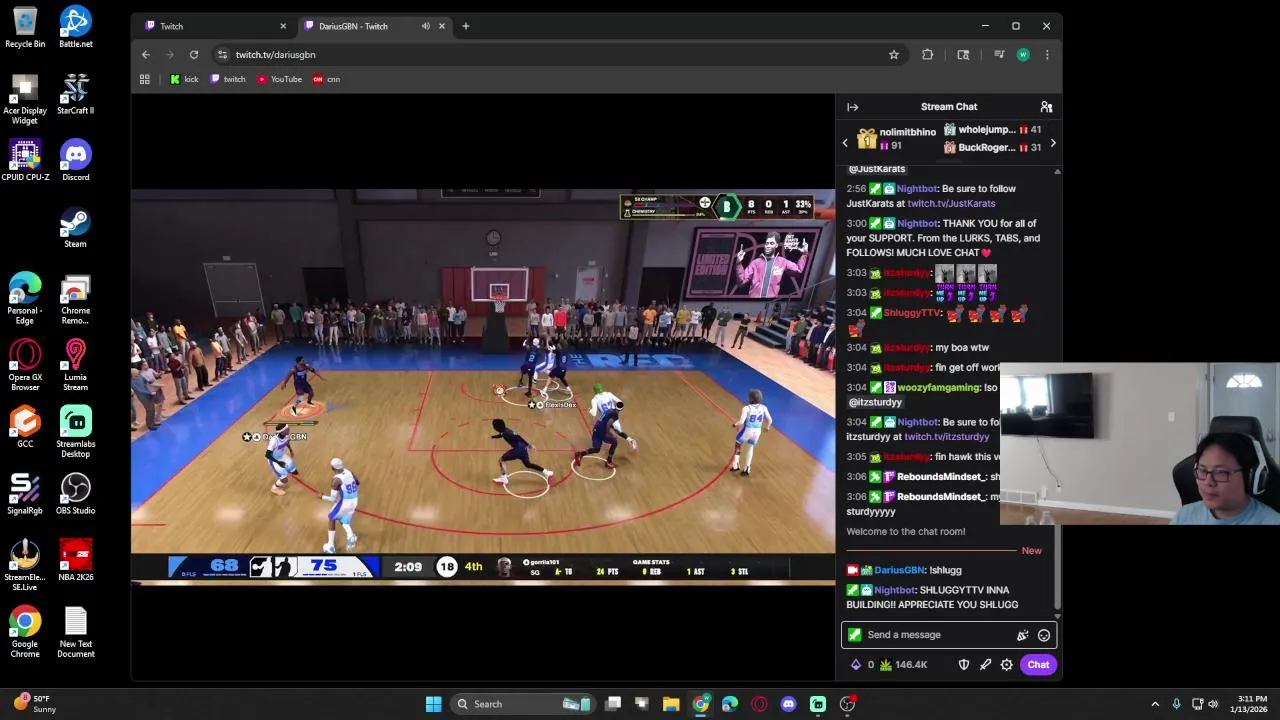Viewport: 1280px width, 720px height.
Task: Open the Chrome apps grid shortcut
Action: [x=145, y=79]
